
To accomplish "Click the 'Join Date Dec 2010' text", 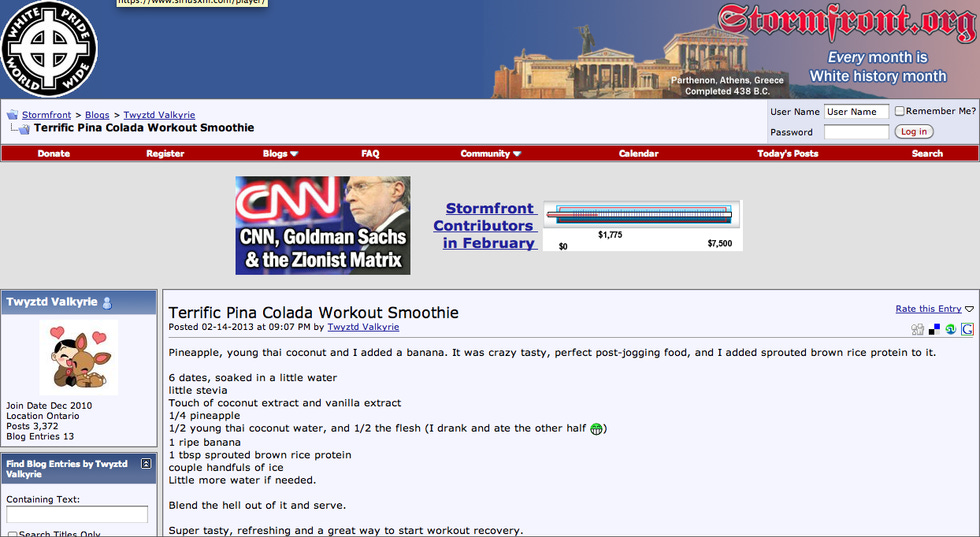I will point(49,406).
